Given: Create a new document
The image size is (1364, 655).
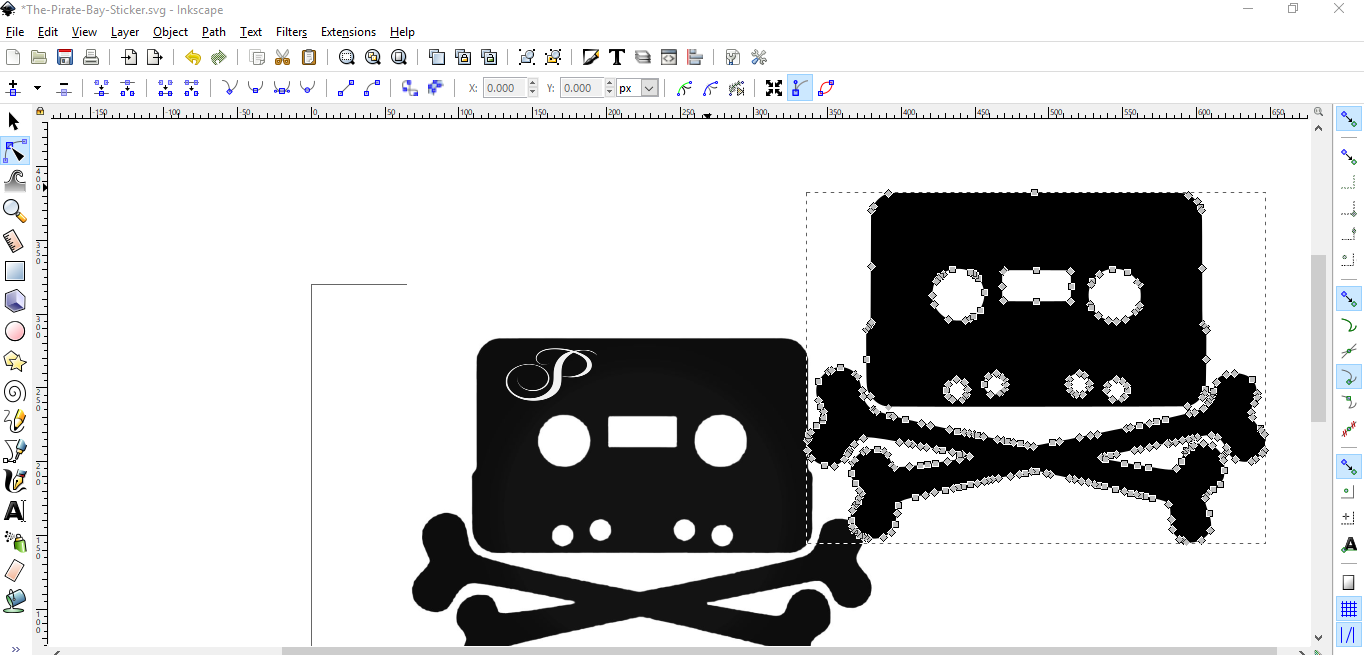Looking at the screenshot, I should [13, 57].
